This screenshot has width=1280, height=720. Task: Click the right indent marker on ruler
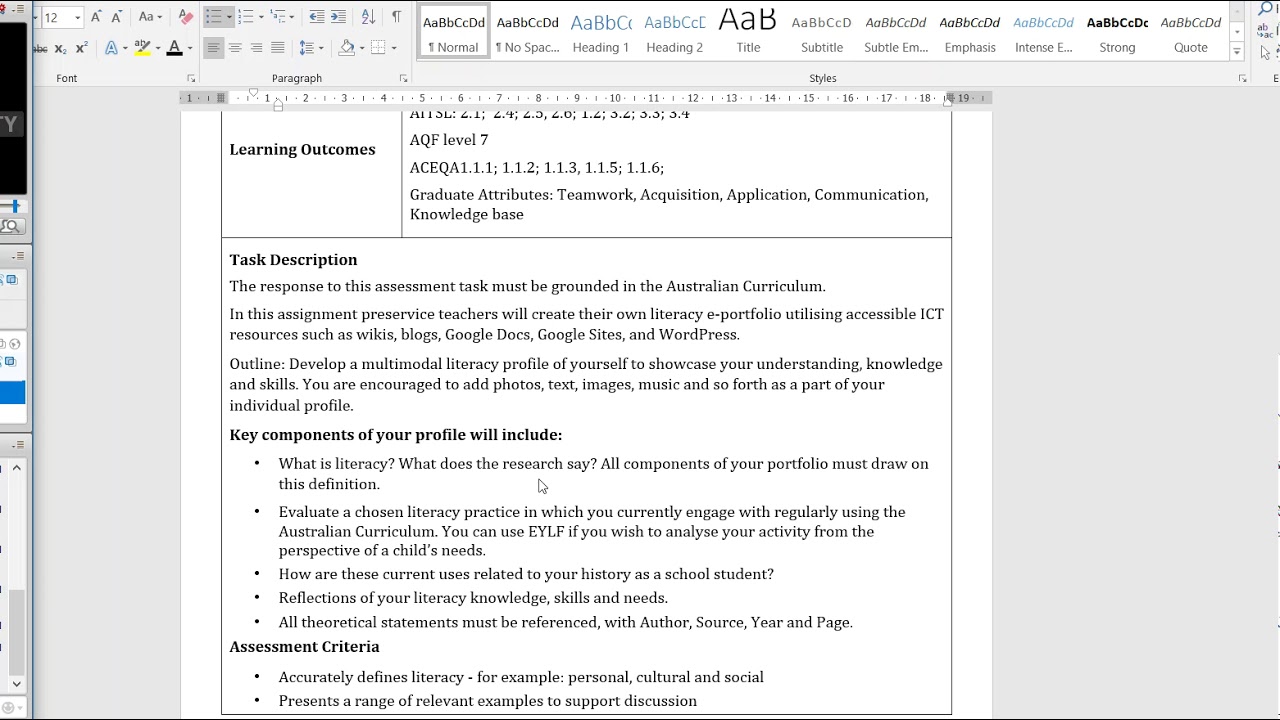[x=947, y=100]
